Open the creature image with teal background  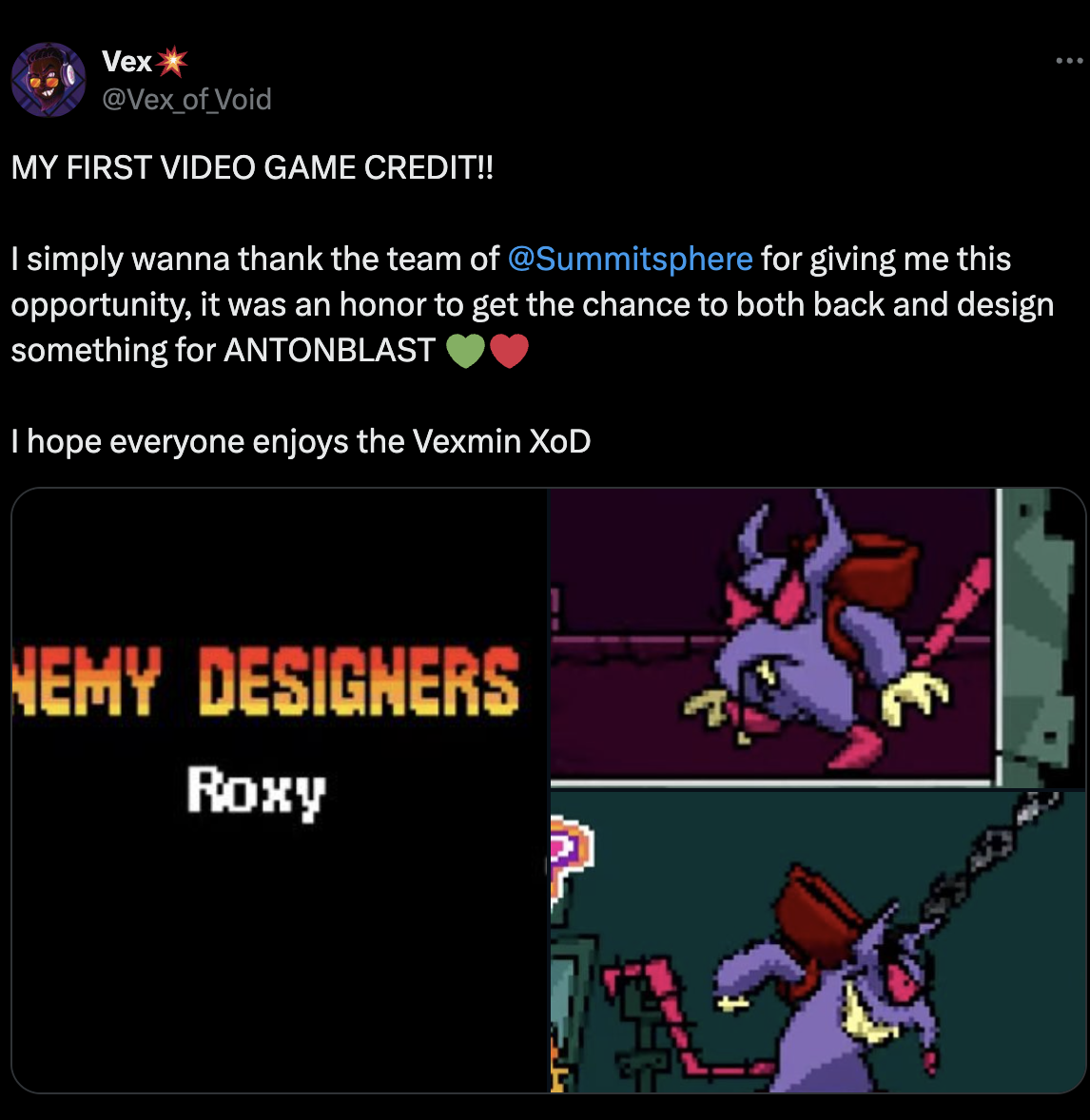[818, 941]
